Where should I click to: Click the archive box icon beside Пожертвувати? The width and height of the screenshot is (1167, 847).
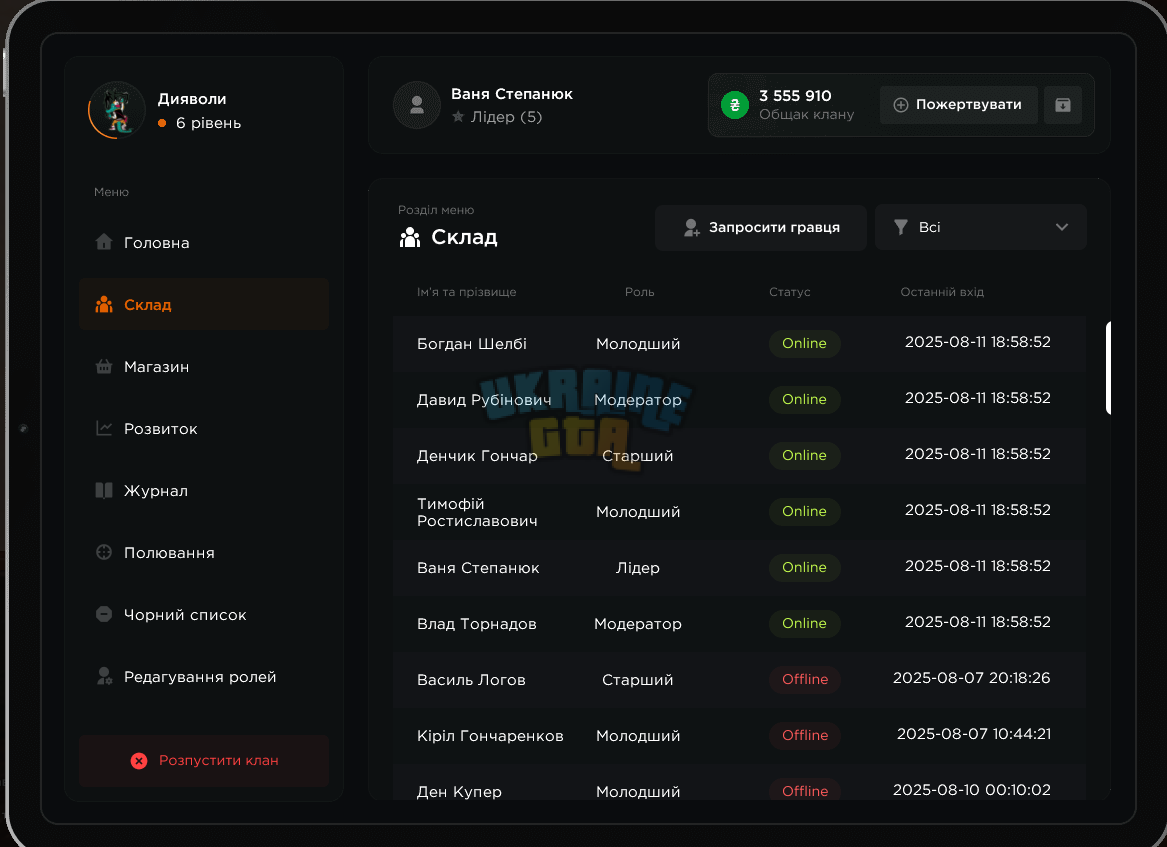pyautogui.click(x=1063, y=105)
